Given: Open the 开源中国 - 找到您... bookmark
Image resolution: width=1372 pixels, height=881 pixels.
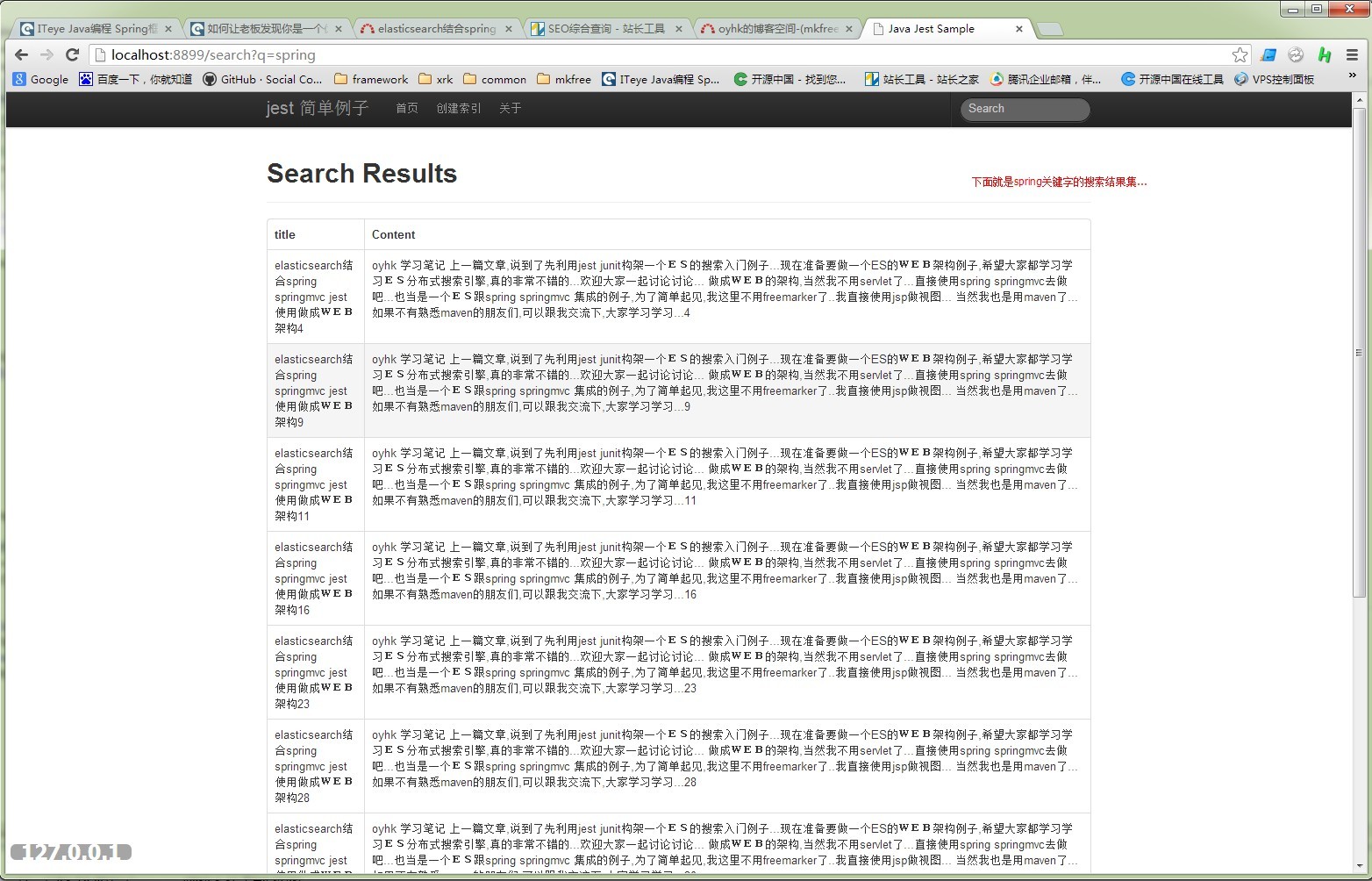Looking at the screenshot, I should [x=790, y=79].
